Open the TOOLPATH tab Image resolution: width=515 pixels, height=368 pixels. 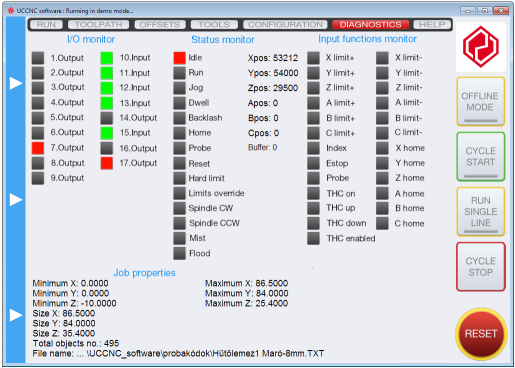coord(98,25)
